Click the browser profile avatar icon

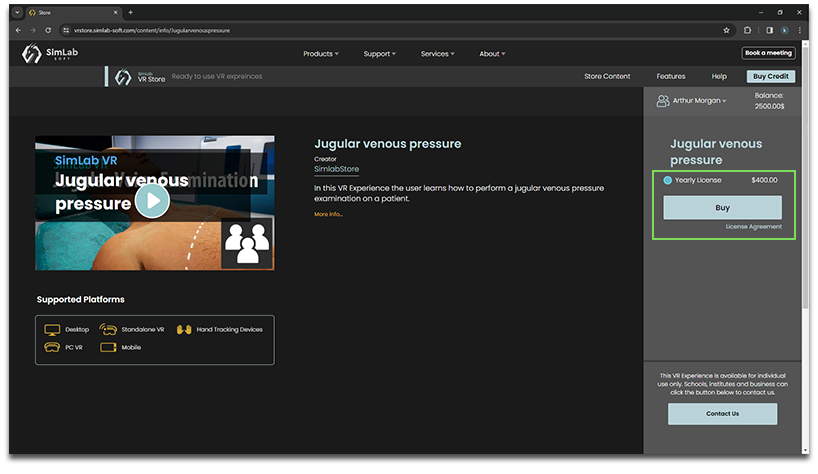tap(785, 30)
